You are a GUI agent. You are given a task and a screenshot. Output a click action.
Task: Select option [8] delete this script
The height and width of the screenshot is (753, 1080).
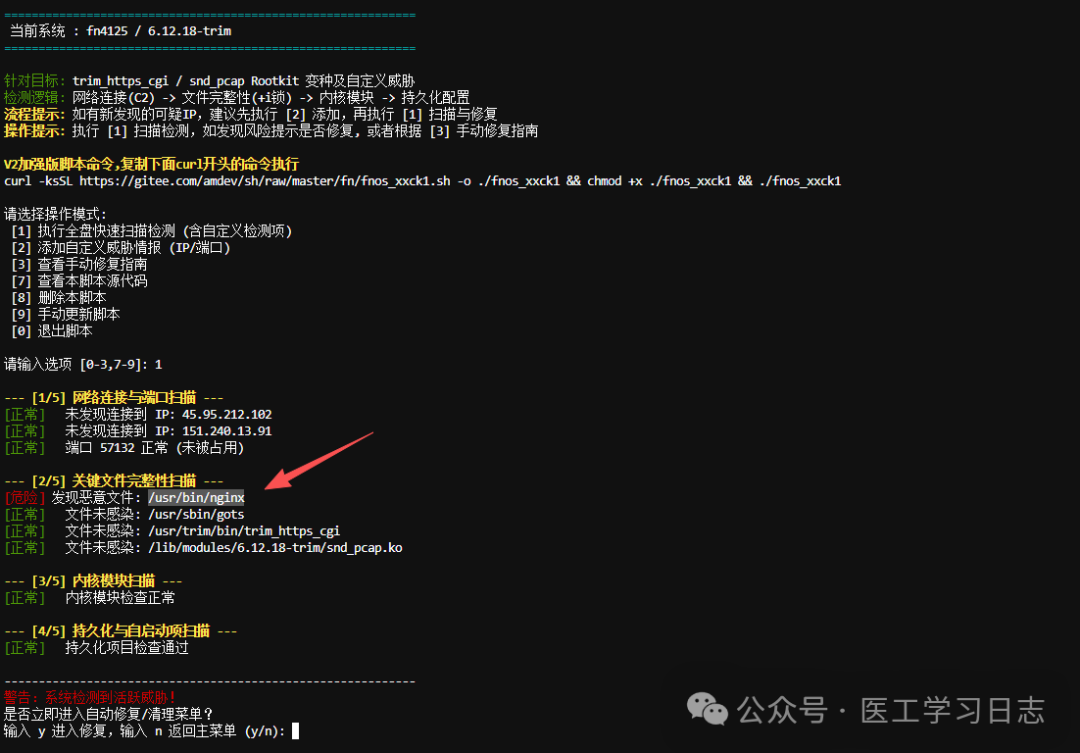(x=58, y=298)
